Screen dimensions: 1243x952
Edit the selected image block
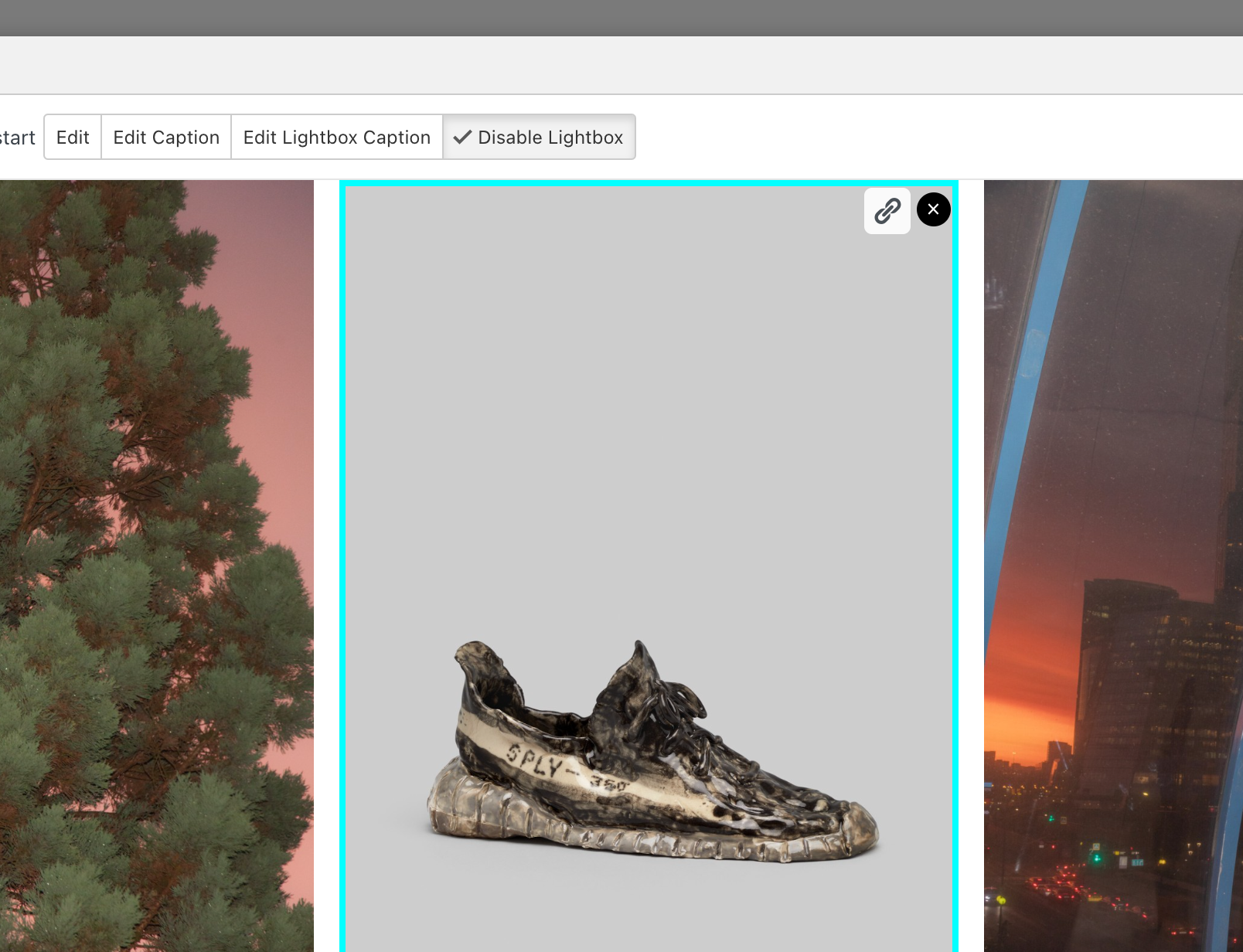tap(72, 137)
